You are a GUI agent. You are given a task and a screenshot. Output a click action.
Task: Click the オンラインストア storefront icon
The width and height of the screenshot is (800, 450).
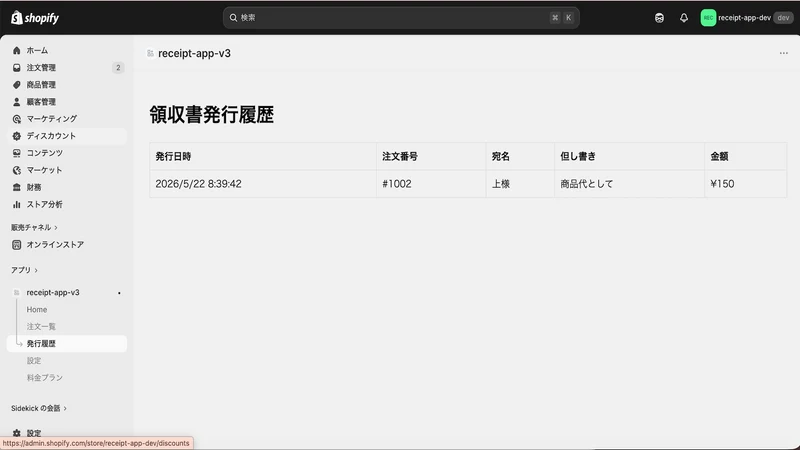pos(17,244)
